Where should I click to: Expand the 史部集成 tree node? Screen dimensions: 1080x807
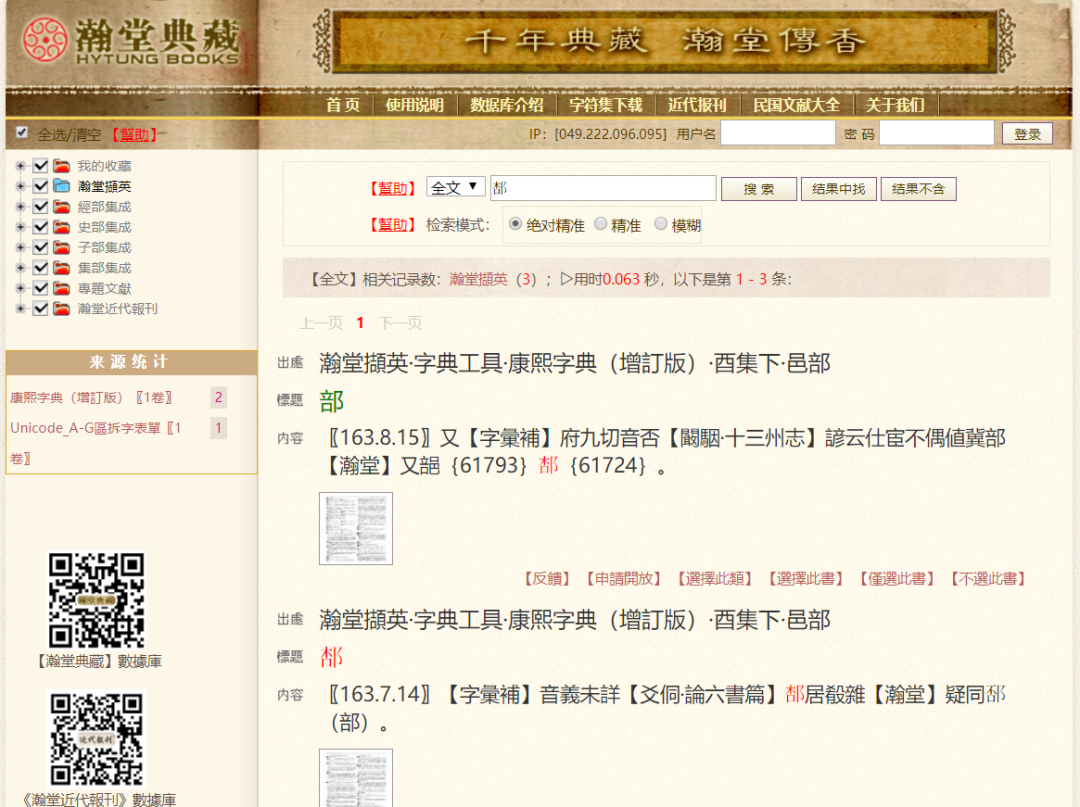click(21, 226)
